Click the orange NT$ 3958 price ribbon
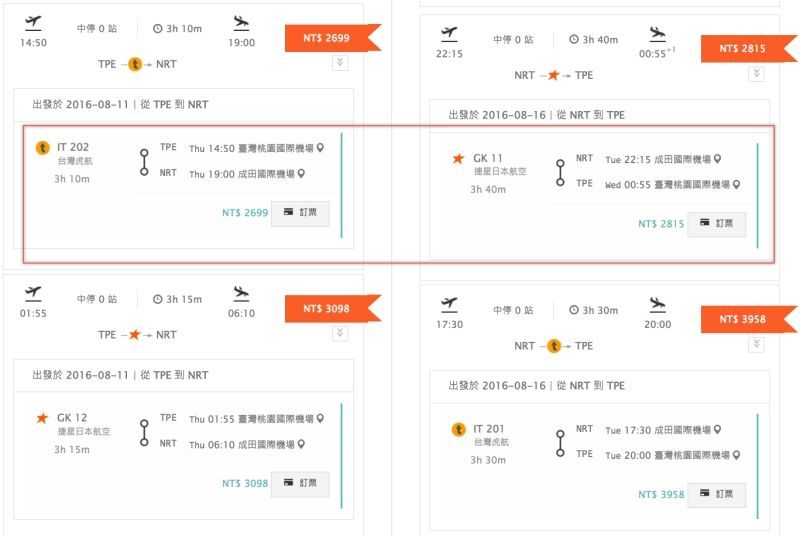 click(x=745, y=319)
